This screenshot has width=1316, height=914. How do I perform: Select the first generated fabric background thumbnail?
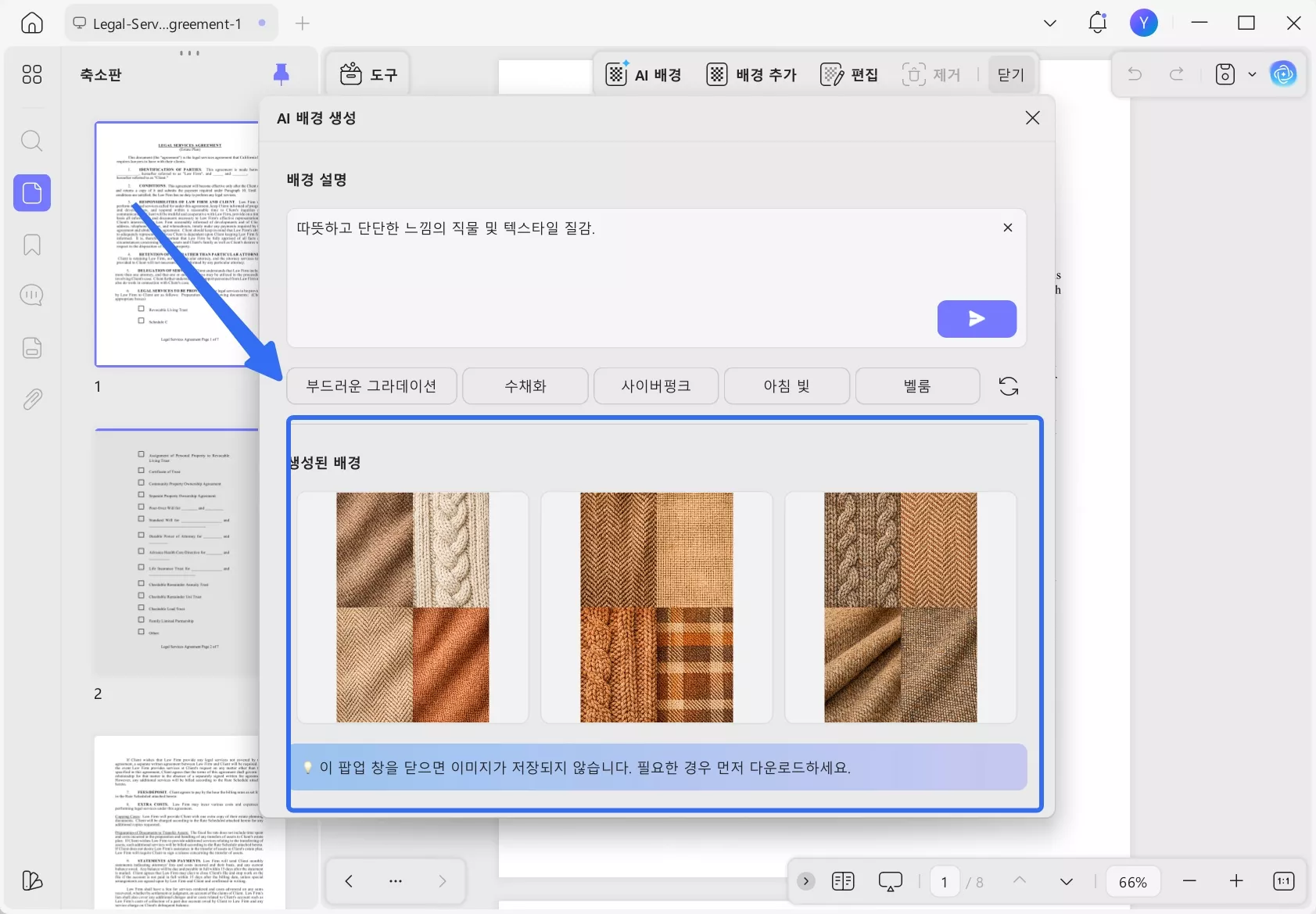412,607
